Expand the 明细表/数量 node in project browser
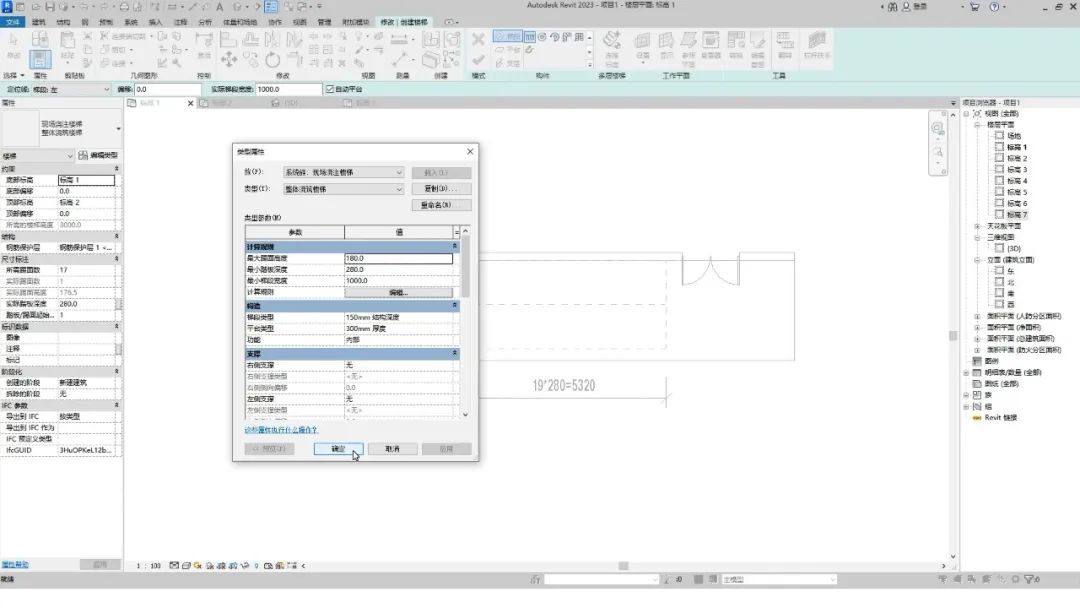 click(x=966, y=373)
